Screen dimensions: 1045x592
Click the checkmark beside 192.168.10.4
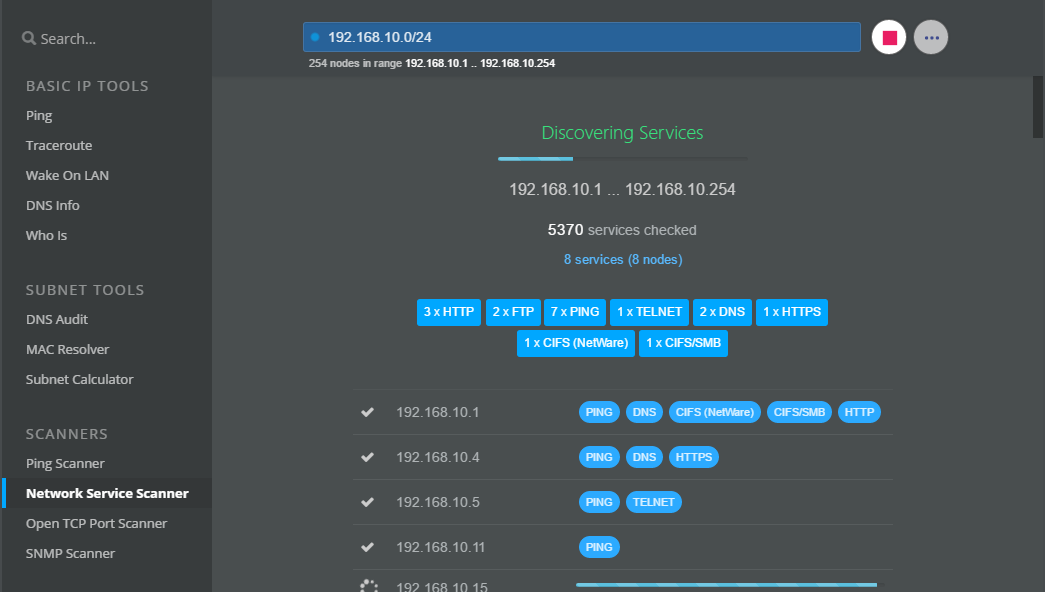(x=367, y=456)
